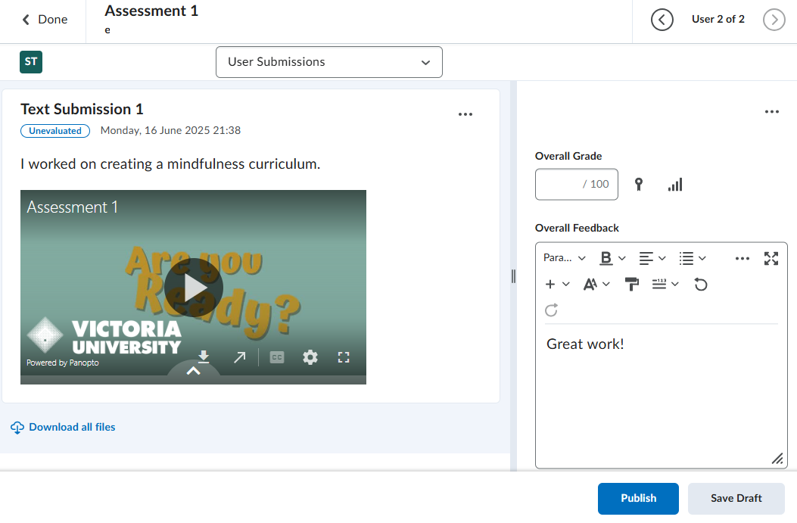Toggle fullscreen for feedback editor

point(771,258)
